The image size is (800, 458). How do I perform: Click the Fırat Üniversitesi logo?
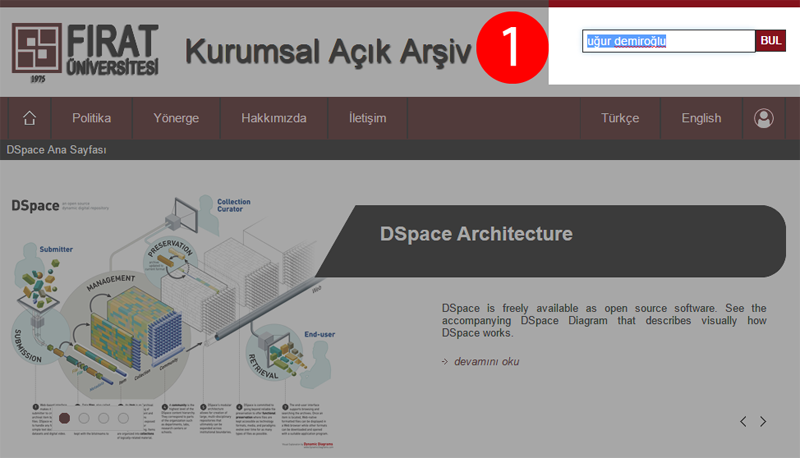point(85,53)
